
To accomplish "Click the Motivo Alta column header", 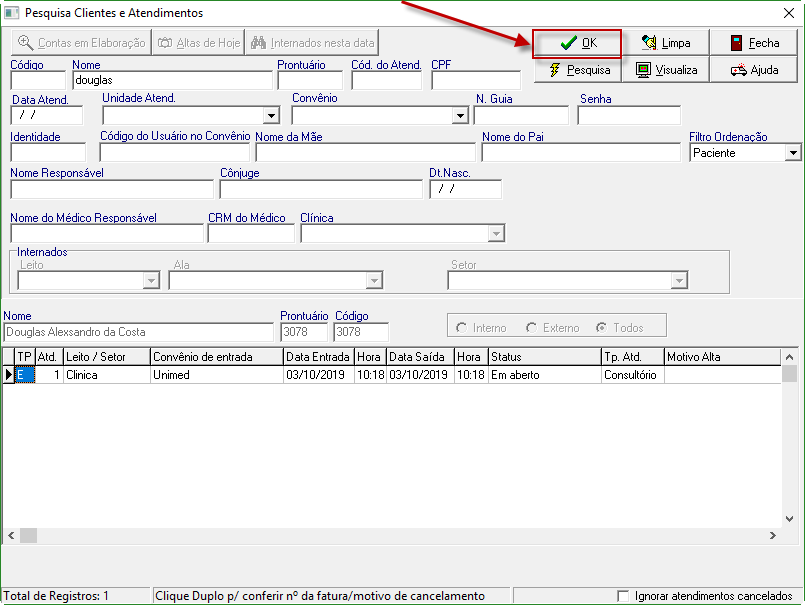I will coord(722,356).
